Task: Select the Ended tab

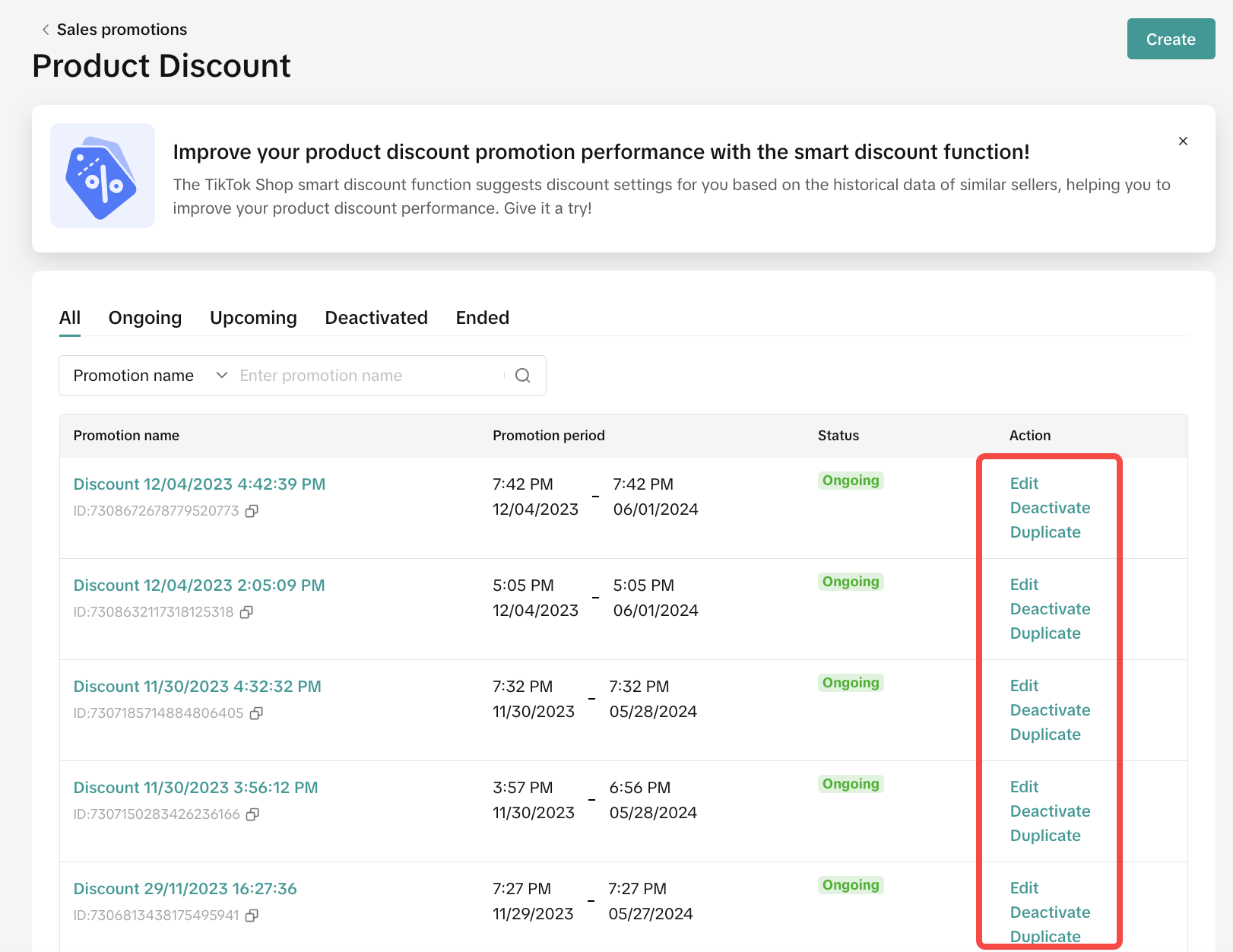Action: pyautogui.click(x=483, y=318)
